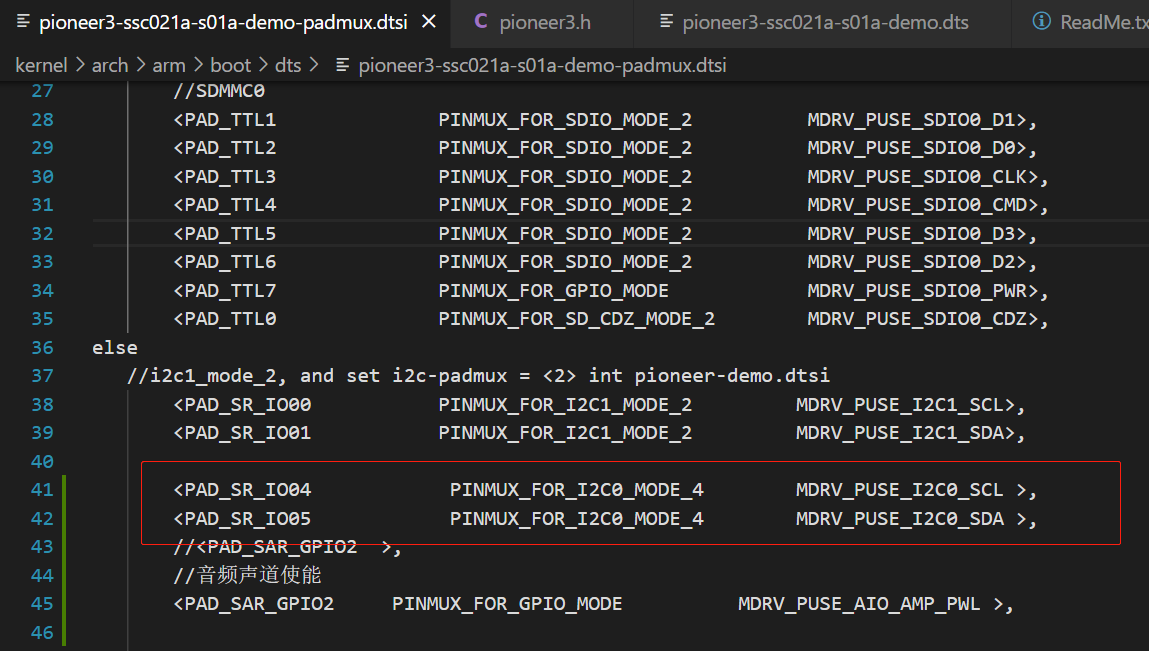Expand the boot breadcrumb segment
The width and height of the screenshot is (1149, 651).
230,65
